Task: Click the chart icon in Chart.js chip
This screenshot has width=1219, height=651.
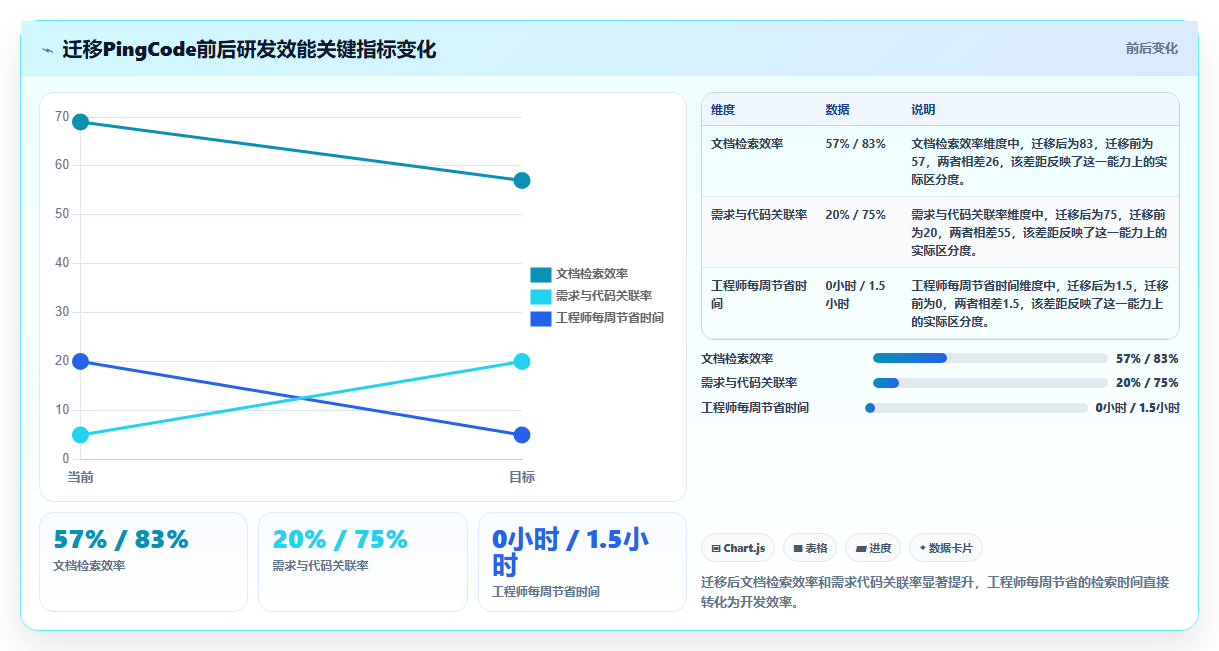Action: tap(716, 549)
